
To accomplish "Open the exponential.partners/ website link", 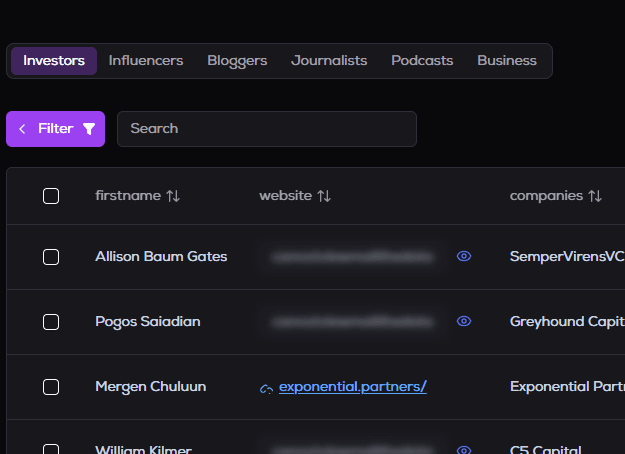I will (352, 387).
